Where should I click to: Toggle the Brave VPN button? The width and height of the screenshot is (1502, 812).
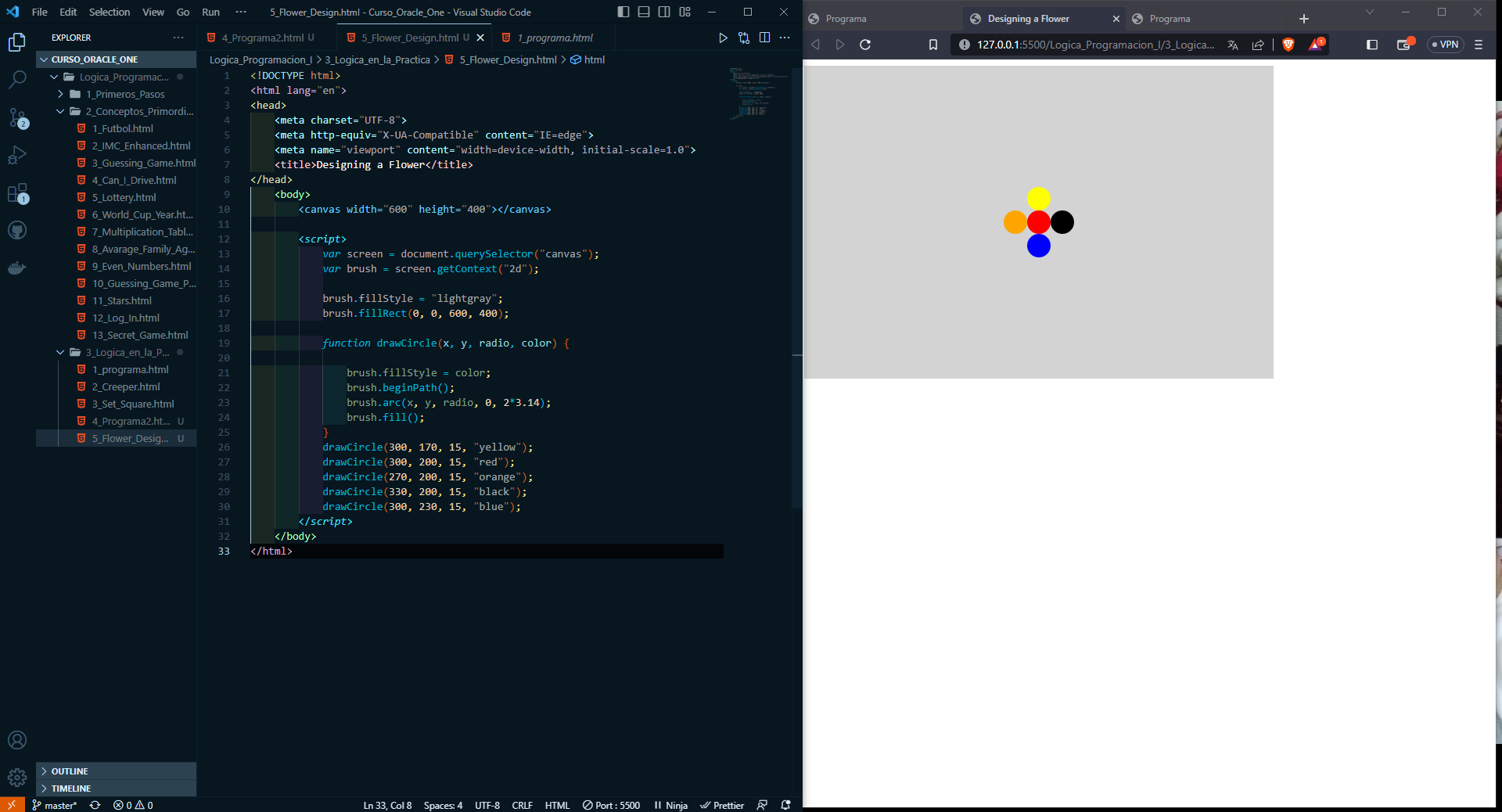pyautogui.click(x=1446, y=45)
